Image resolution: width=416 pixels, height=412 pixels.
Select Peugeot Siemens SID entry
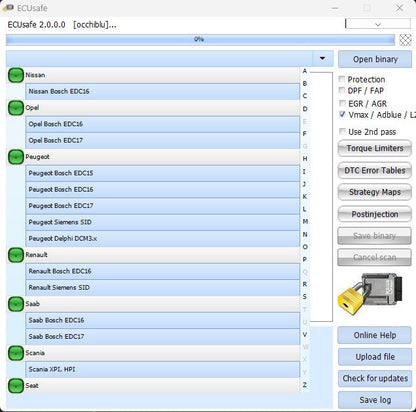click(x=162, y=222)
